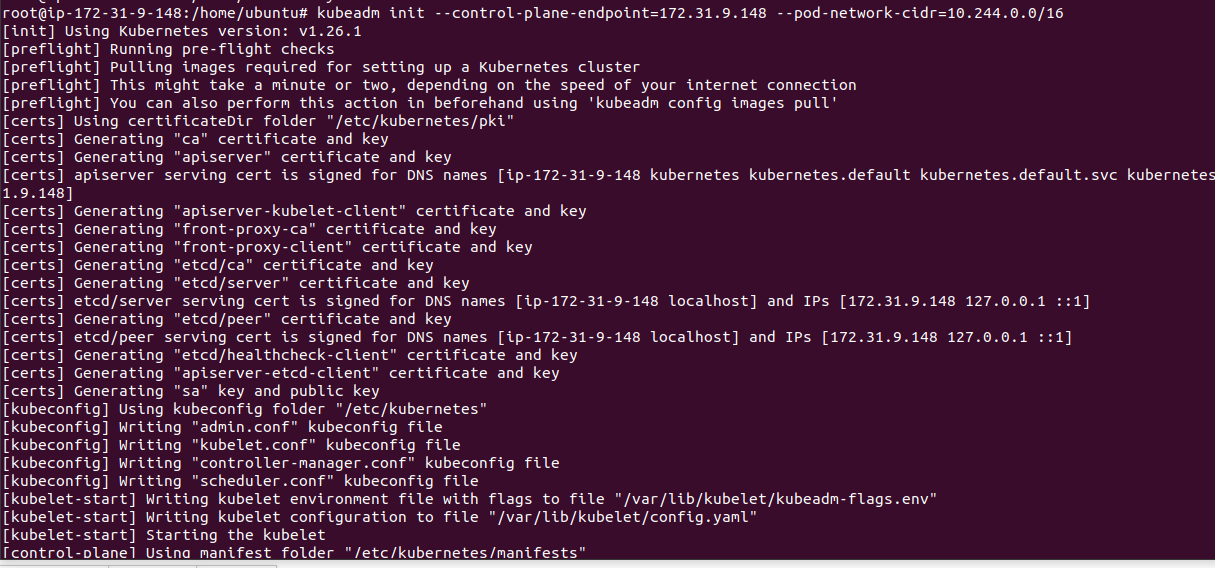
Task: Click the "/var/lib/kubelet/kubeadm-flags.env" file path
Action: [x=777, y=499]
